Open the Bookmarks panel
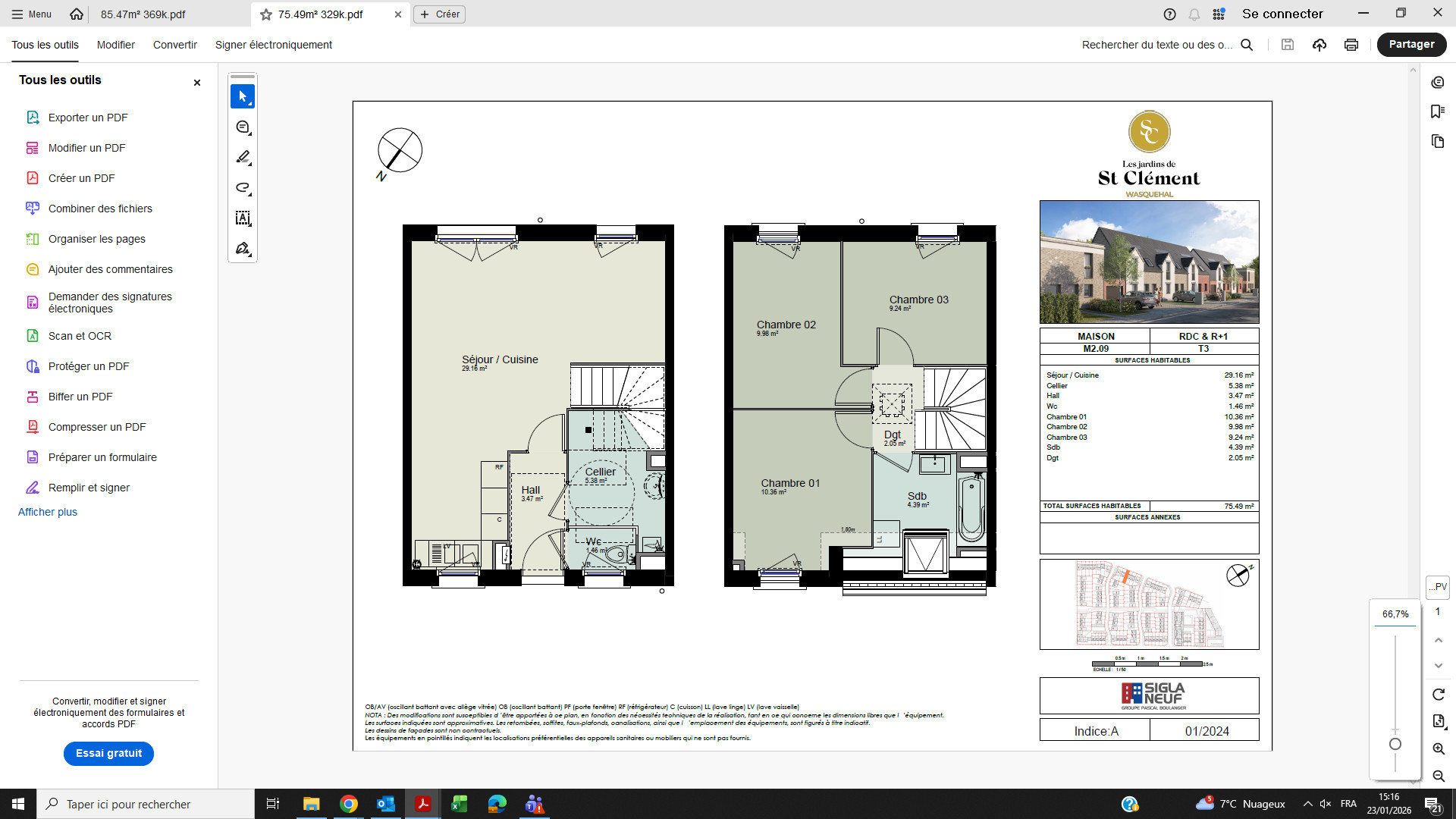The height and width of the screenshot is (819, 1456). [1438, 111]
